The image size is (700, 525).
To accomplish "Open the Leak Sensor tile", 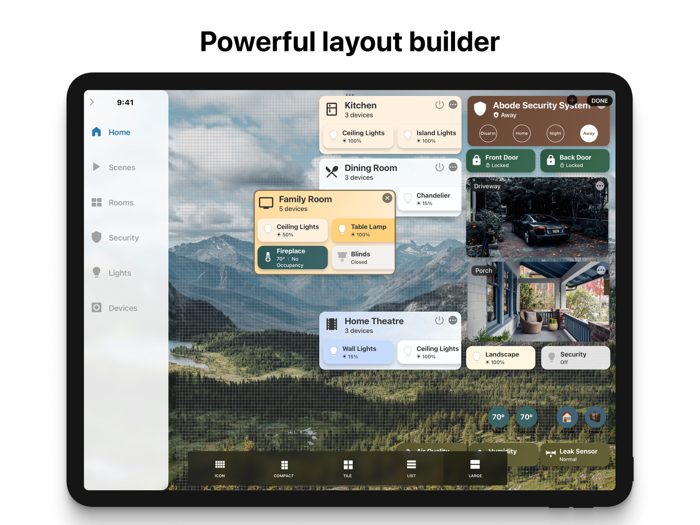I will (575, 455).
